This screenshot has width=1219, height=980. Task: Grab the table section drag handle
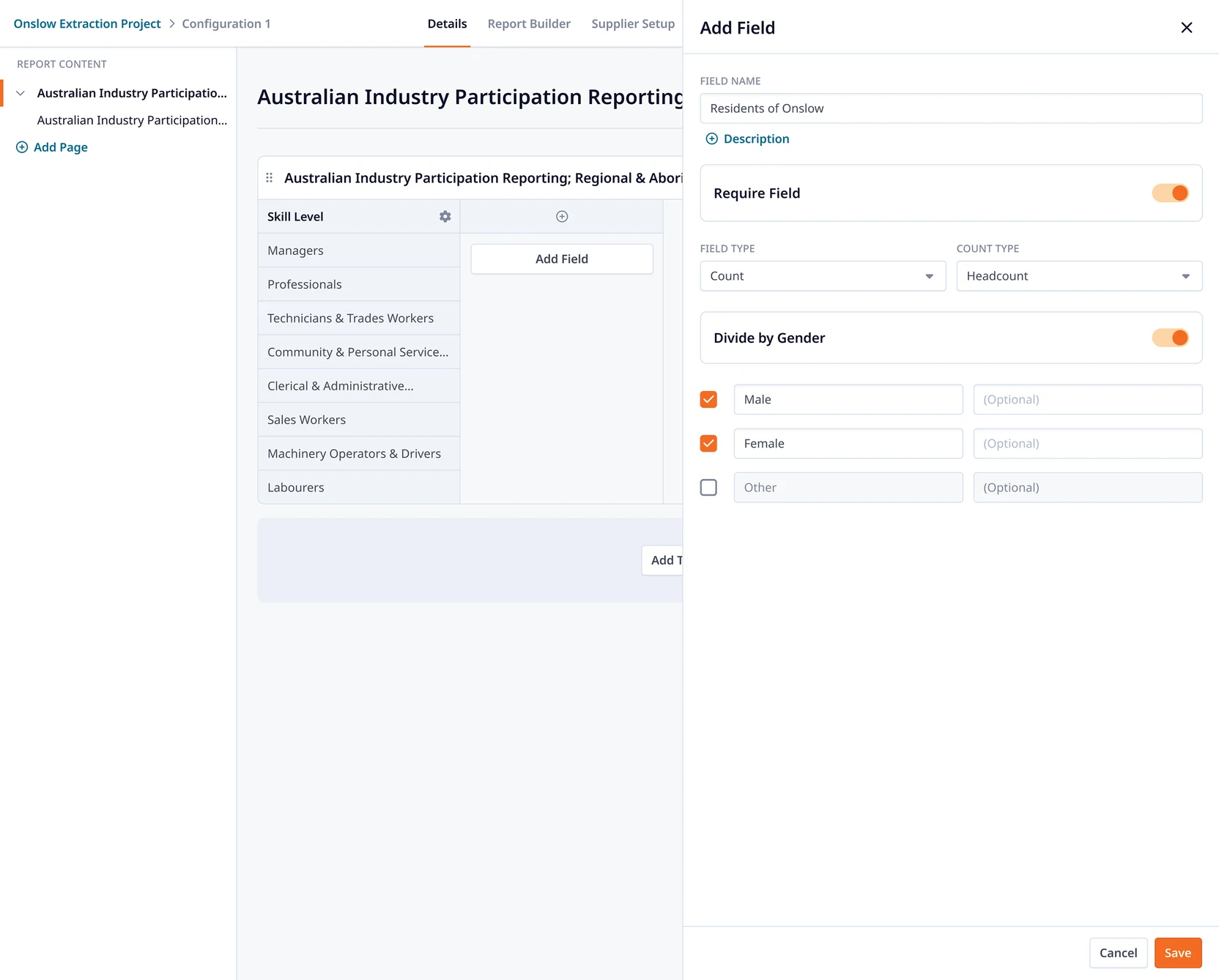[x=270, y=178]
